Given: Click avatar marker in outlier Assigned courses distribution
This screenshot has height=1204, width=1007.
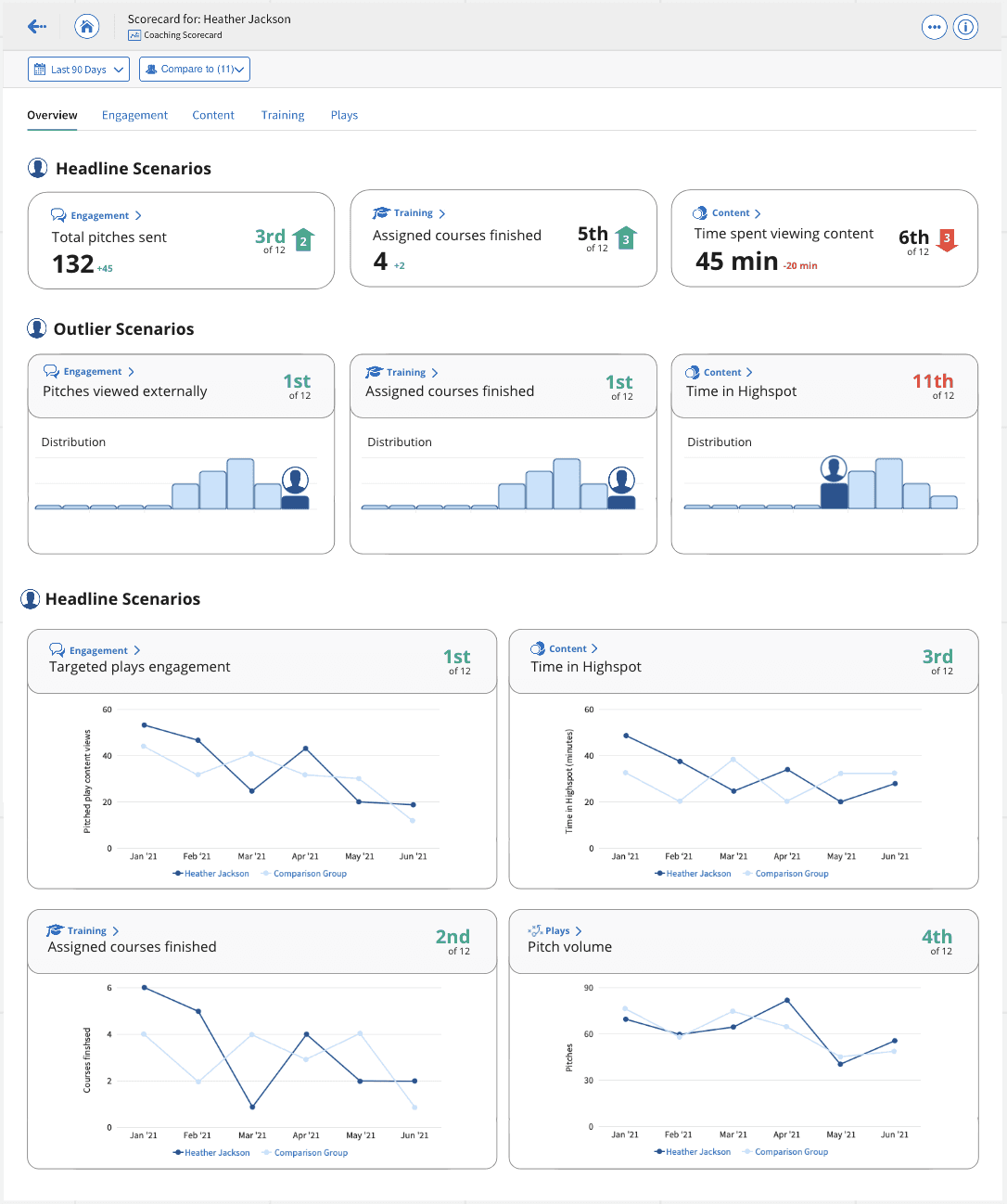Looking at the screenshot, I should (621, 480).
